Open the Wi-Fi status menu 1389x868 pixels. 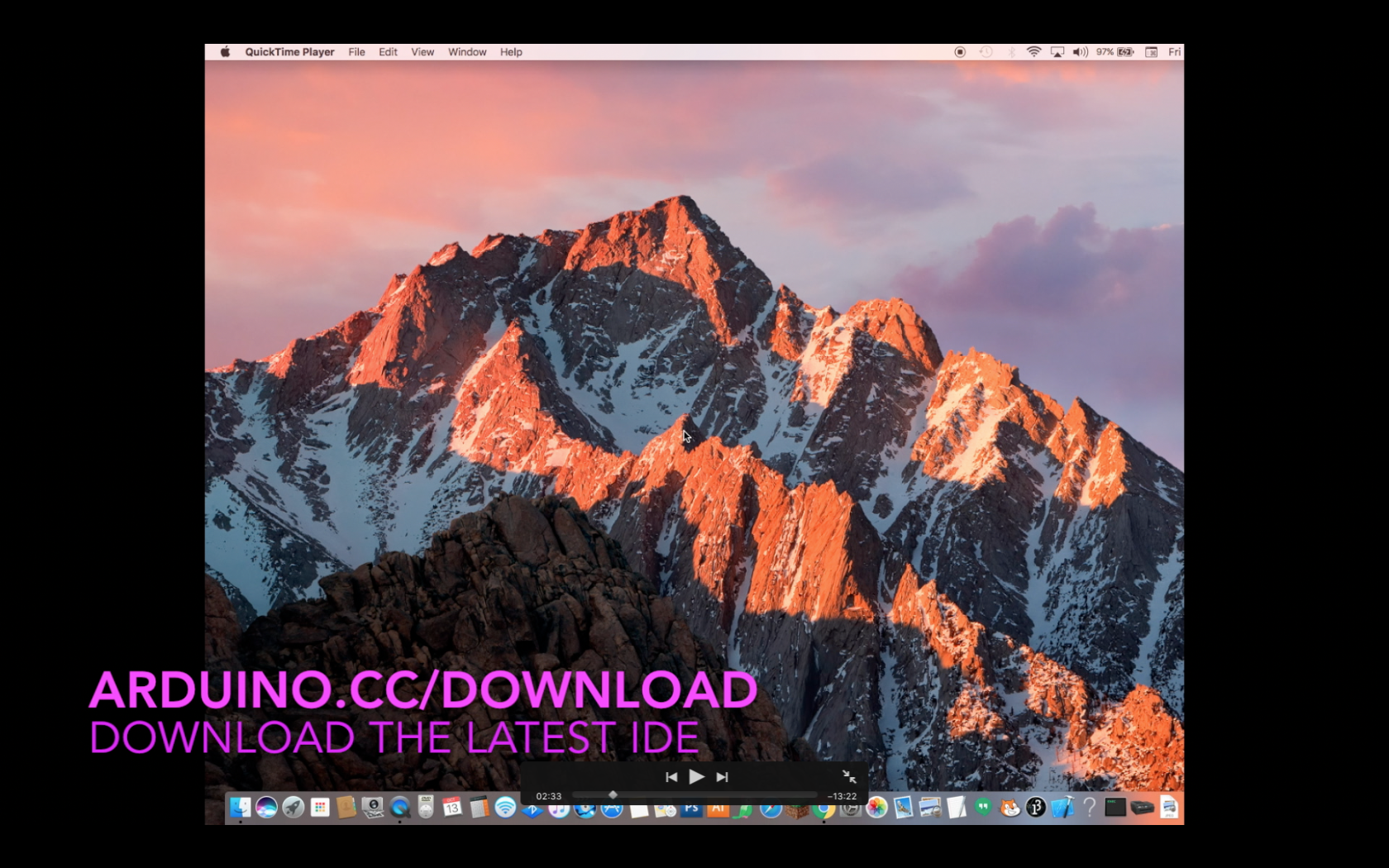(x=1033, y=52)
